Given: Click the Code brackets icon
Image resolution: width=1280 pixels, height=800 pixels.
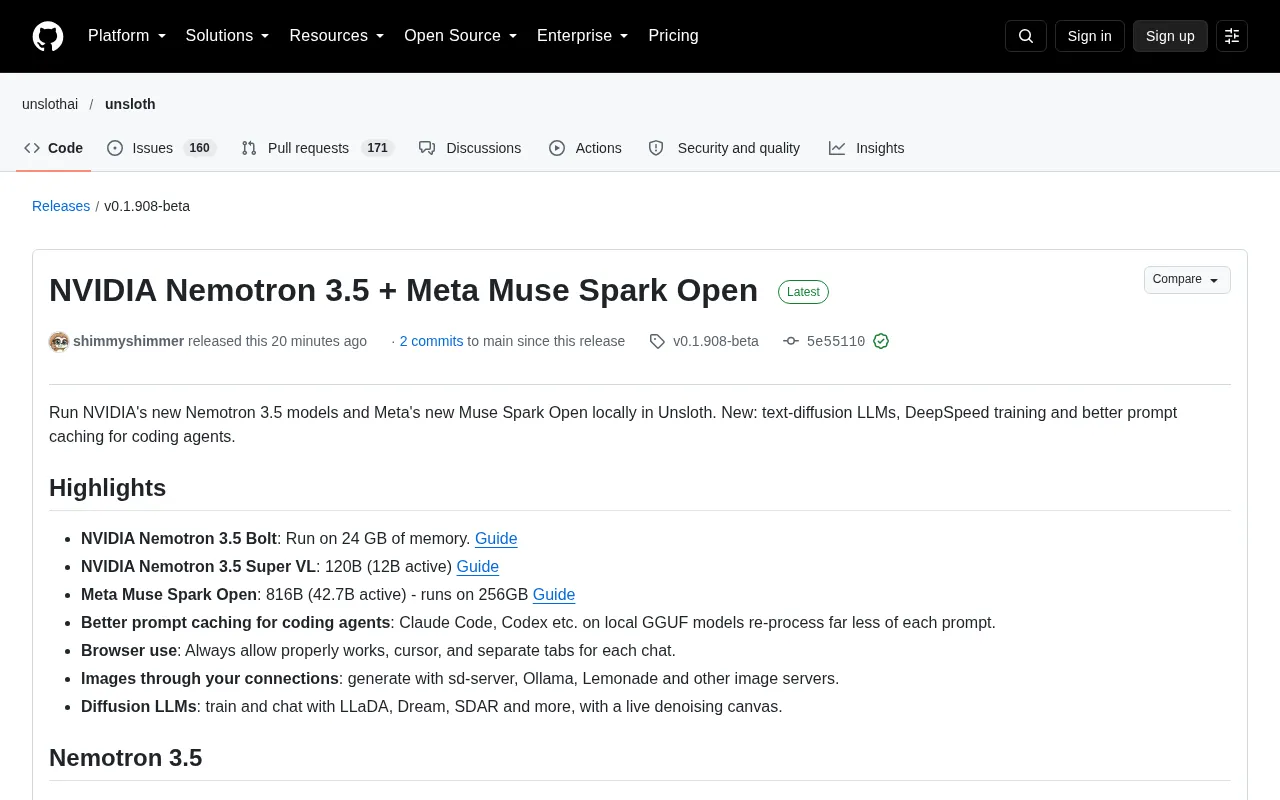Looking at the screenshot, I should pyautogui.click(x=32, y=148).
